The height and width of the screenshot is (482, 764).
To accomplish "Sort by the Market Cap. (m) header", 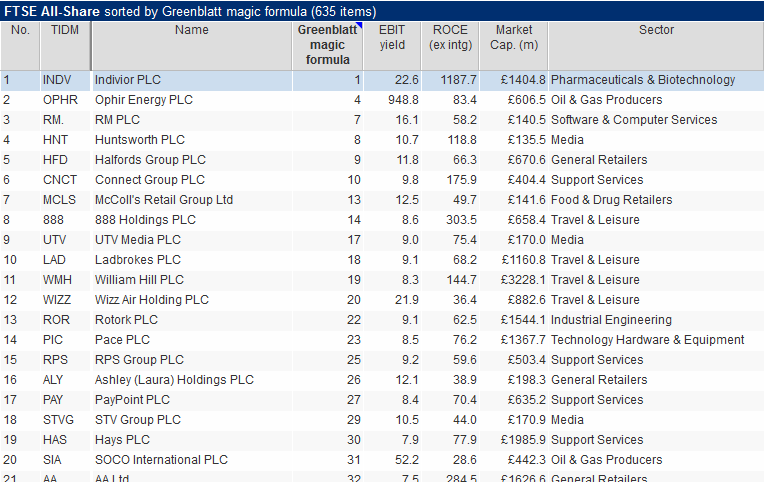I will click(514, 46).
